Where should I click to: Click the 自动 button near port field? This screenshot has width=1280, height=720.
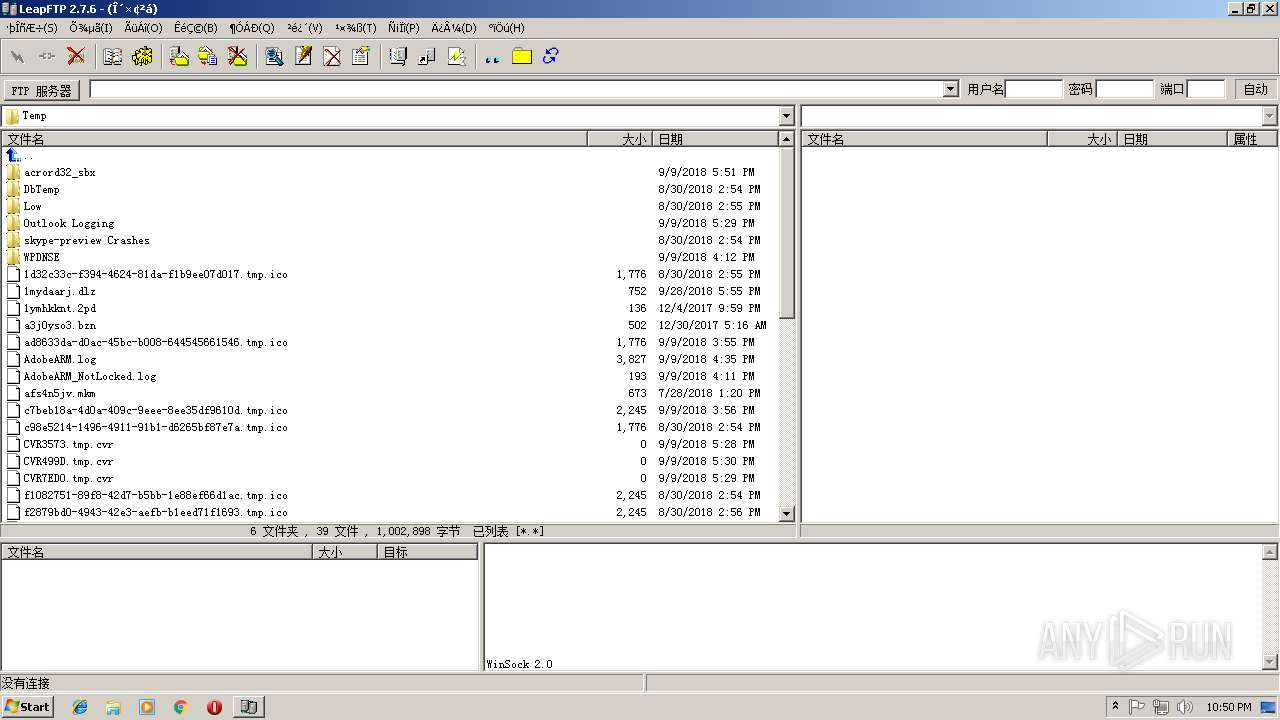tap(1255, 89)
